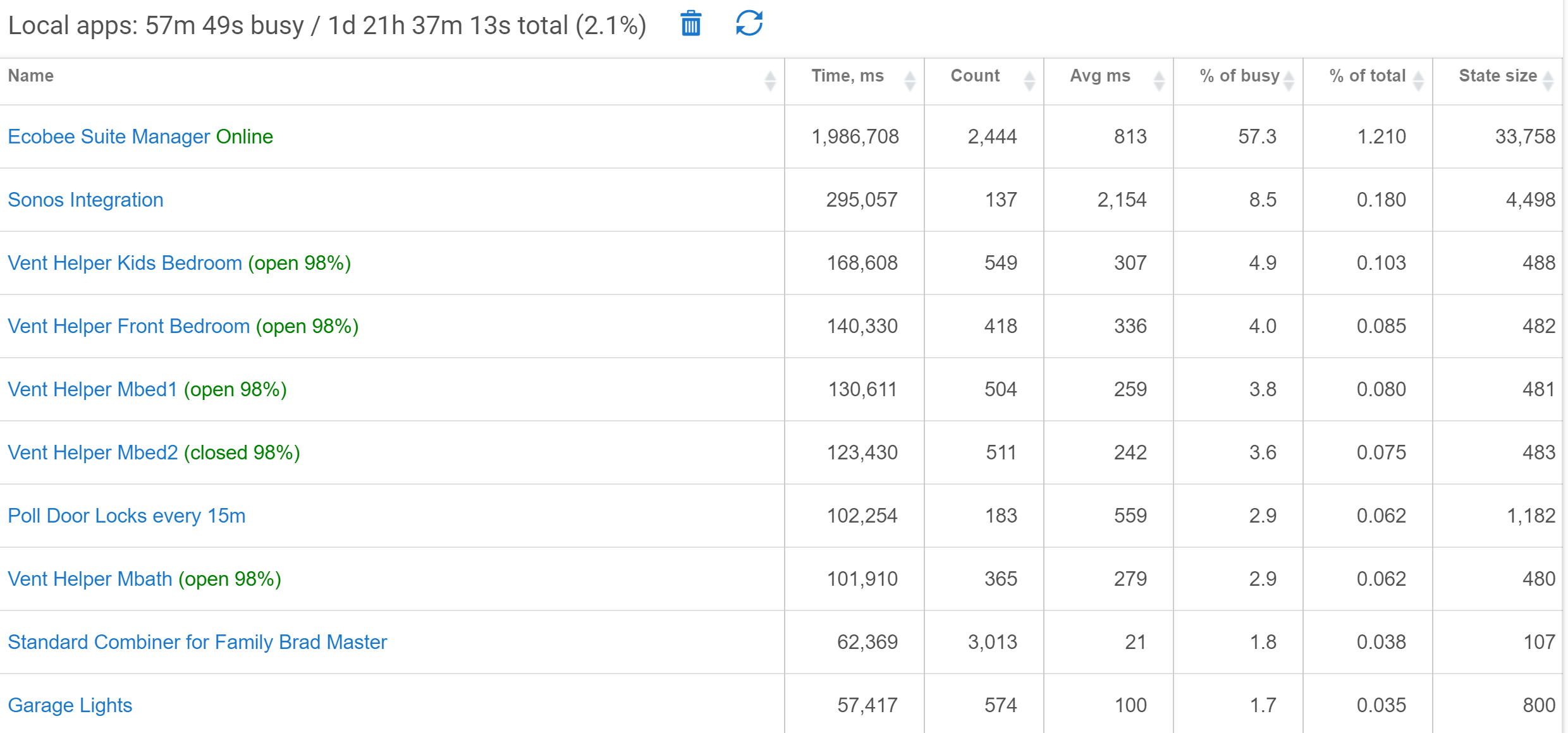Image resolution: width=1568 pixels, height=733 pixels.
Task: Sort by % of total column arrows
Action: [x=1418, y=81]
